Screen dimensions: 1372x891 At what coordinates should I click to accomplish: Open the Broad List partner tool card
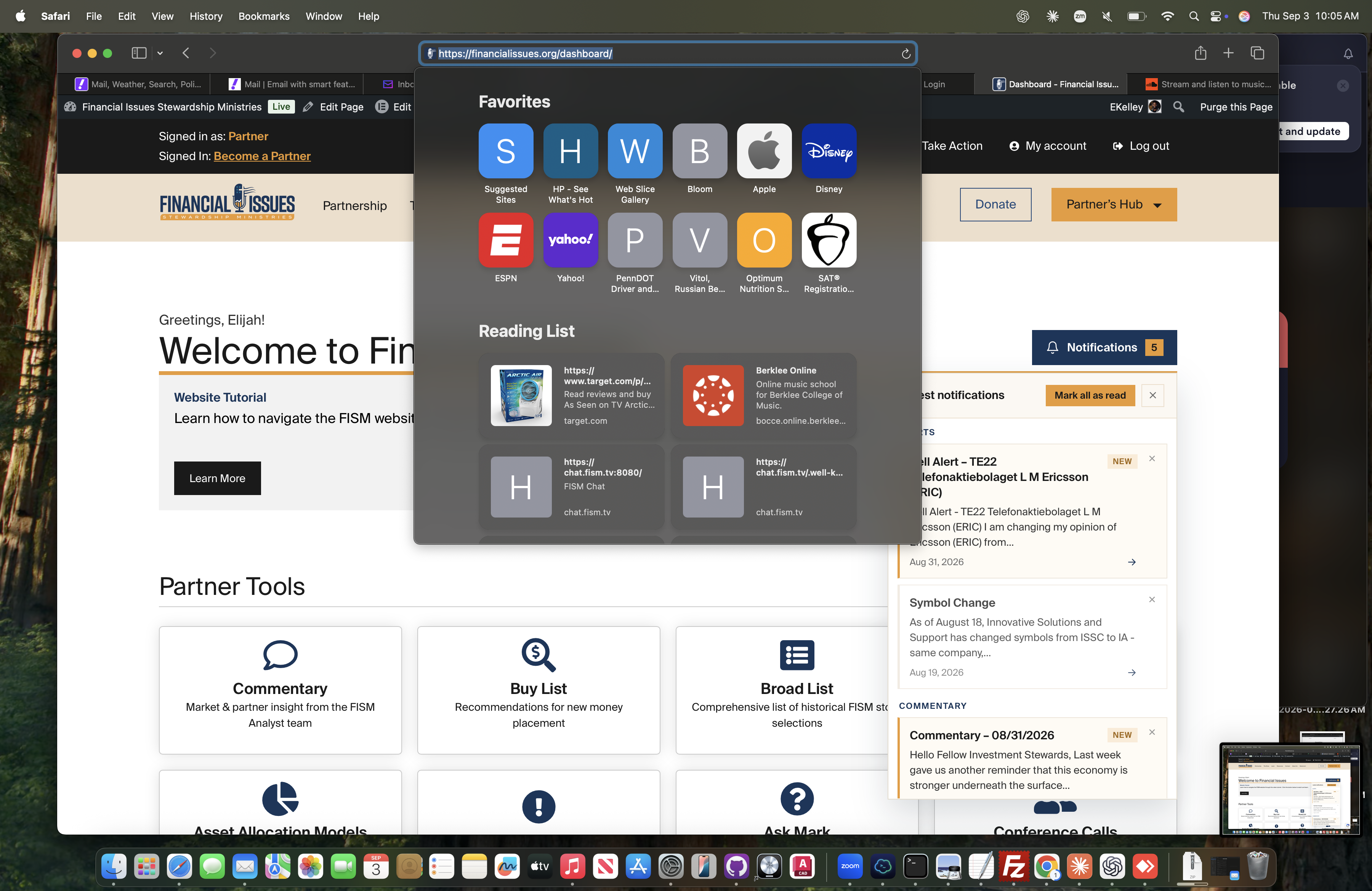click(782, 690)
